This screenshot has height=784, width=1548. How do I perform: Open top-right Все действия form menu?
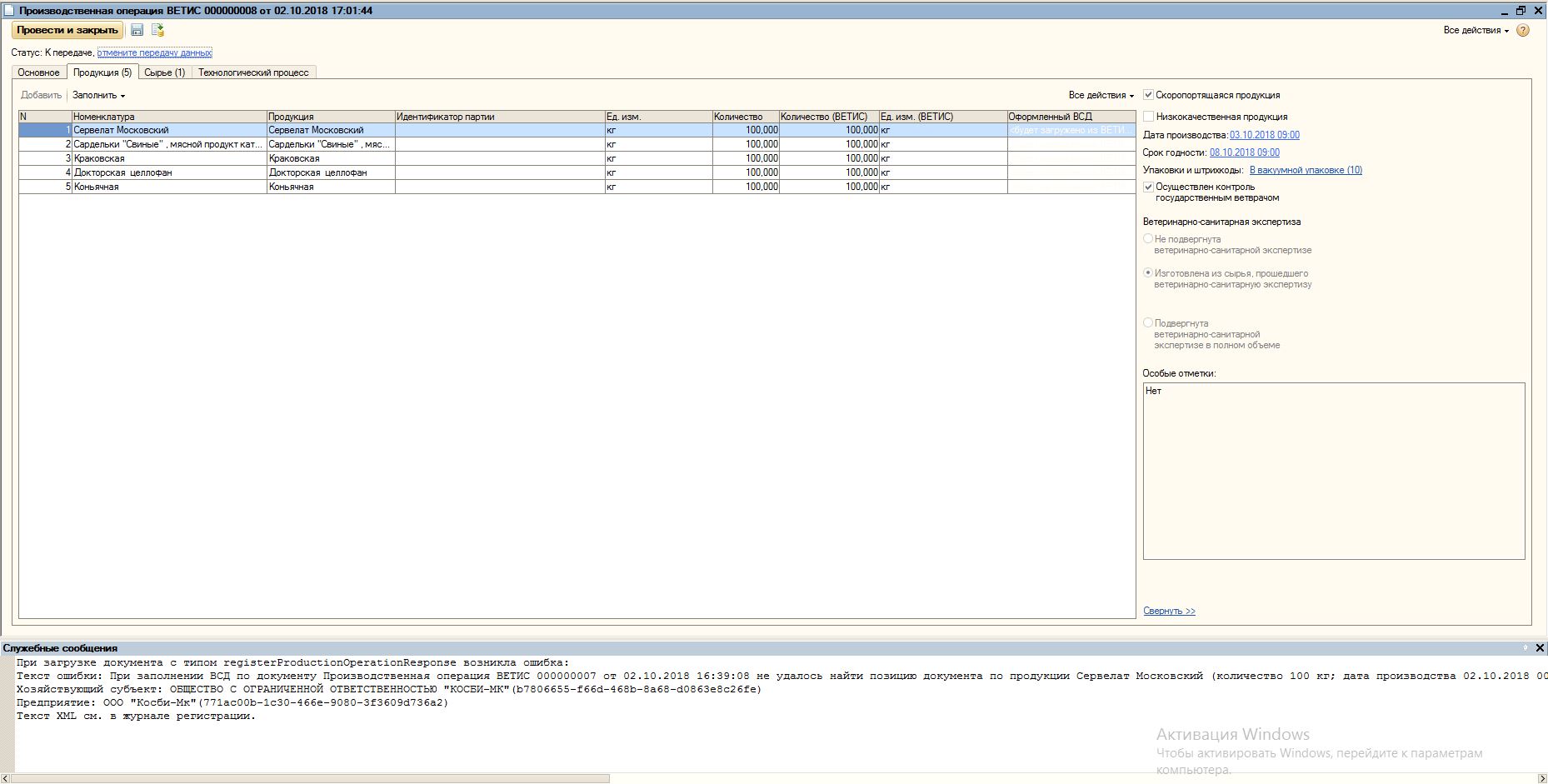1476,30
